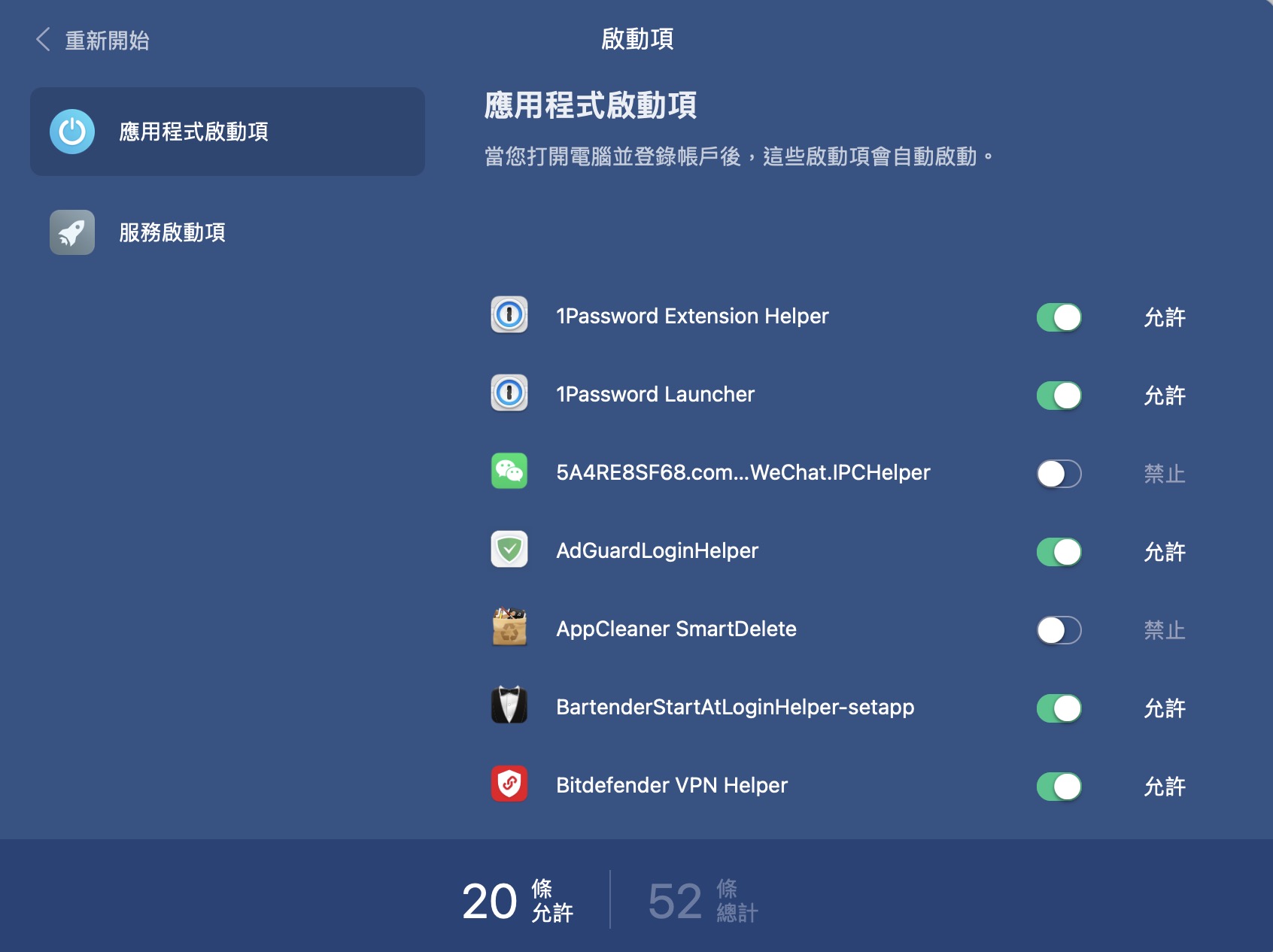Toggle off Bitdefender VPN Helper startup
The image size is (1273, 952).
(x=1059, y=787)
